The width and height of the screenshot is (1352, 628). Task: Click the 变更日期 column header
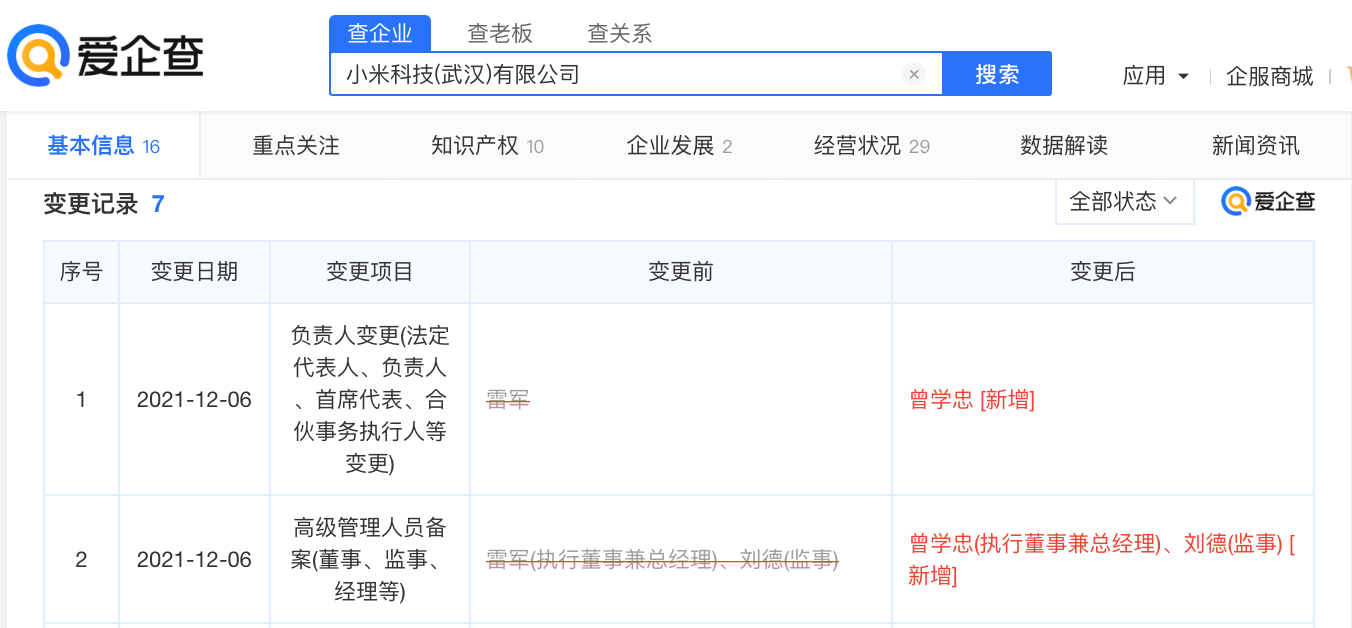click(194, 272)
